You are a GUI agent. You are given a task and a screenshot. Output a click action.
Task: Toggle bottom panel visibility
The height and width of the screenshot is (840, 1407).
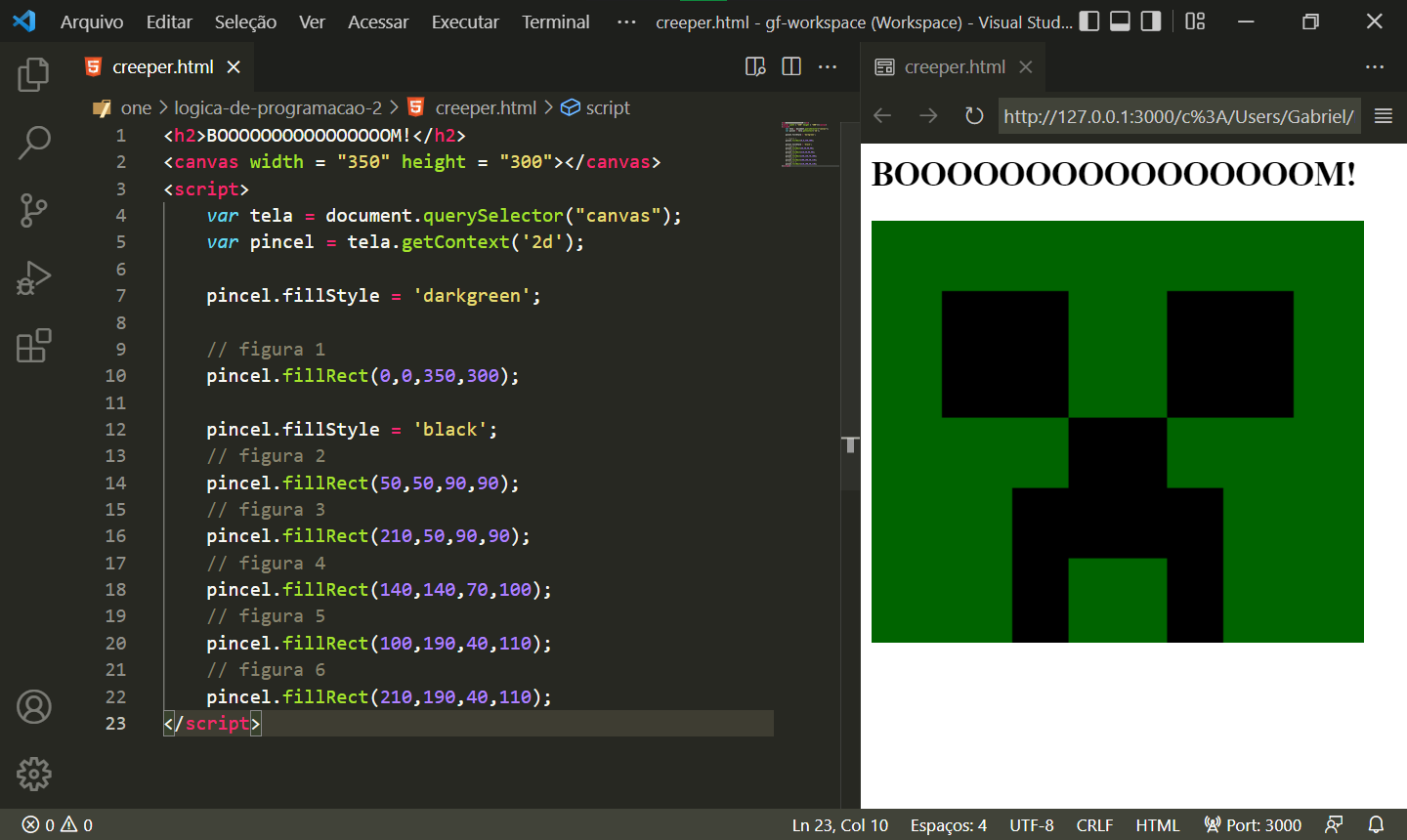coord(1121,21)
